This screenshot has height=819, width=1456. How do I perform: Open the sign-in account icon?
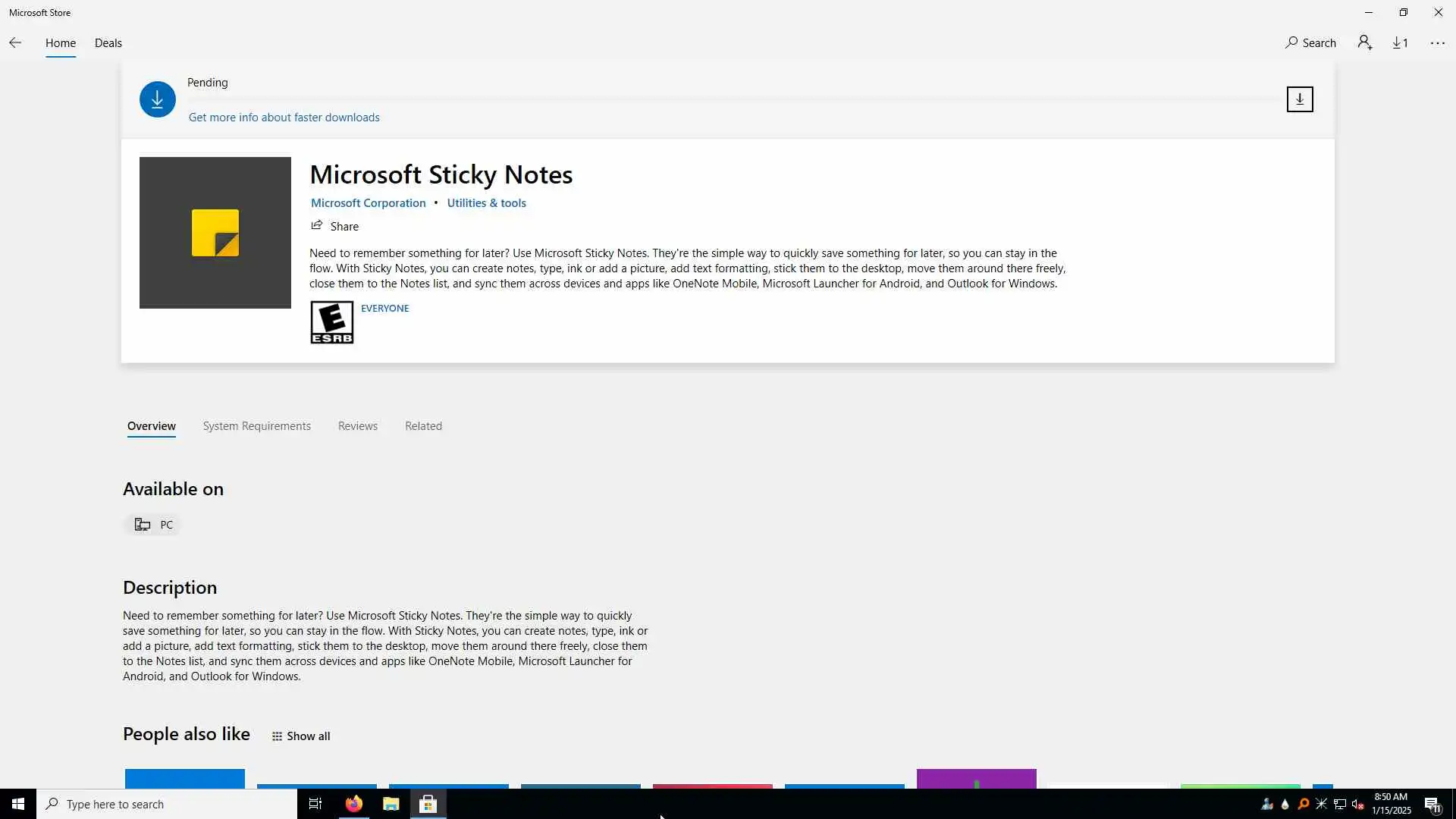[1365, 43]
